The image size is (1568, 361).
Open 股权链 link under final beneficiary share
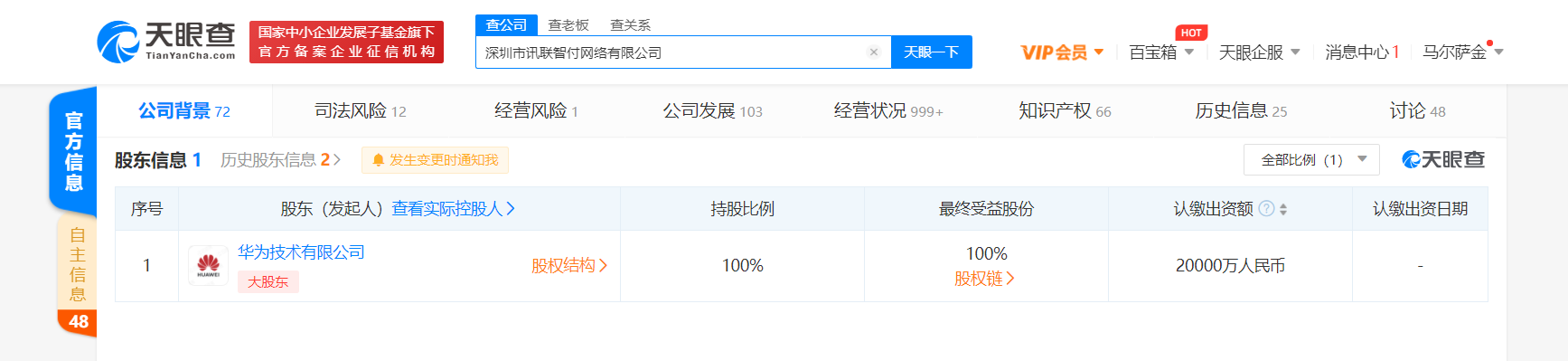[x=985, y=279]
